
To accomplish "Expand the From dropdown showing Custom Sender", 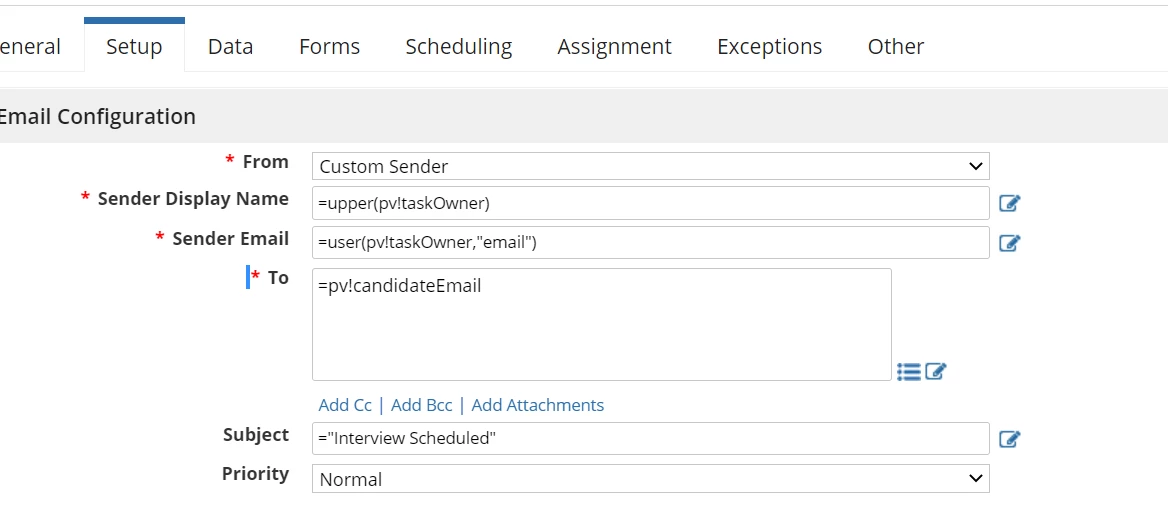I will point(650,166).
